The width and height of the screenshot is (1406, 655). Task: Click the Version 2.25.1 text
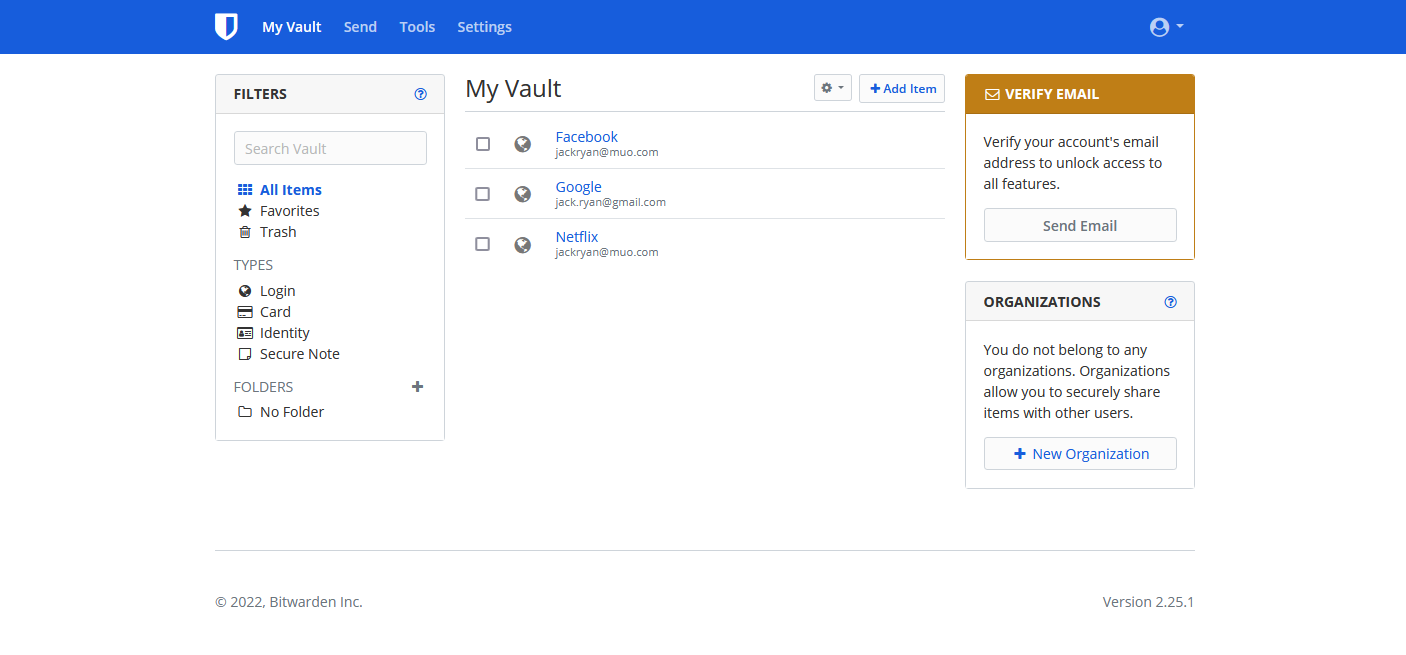tap(1148, 602)
